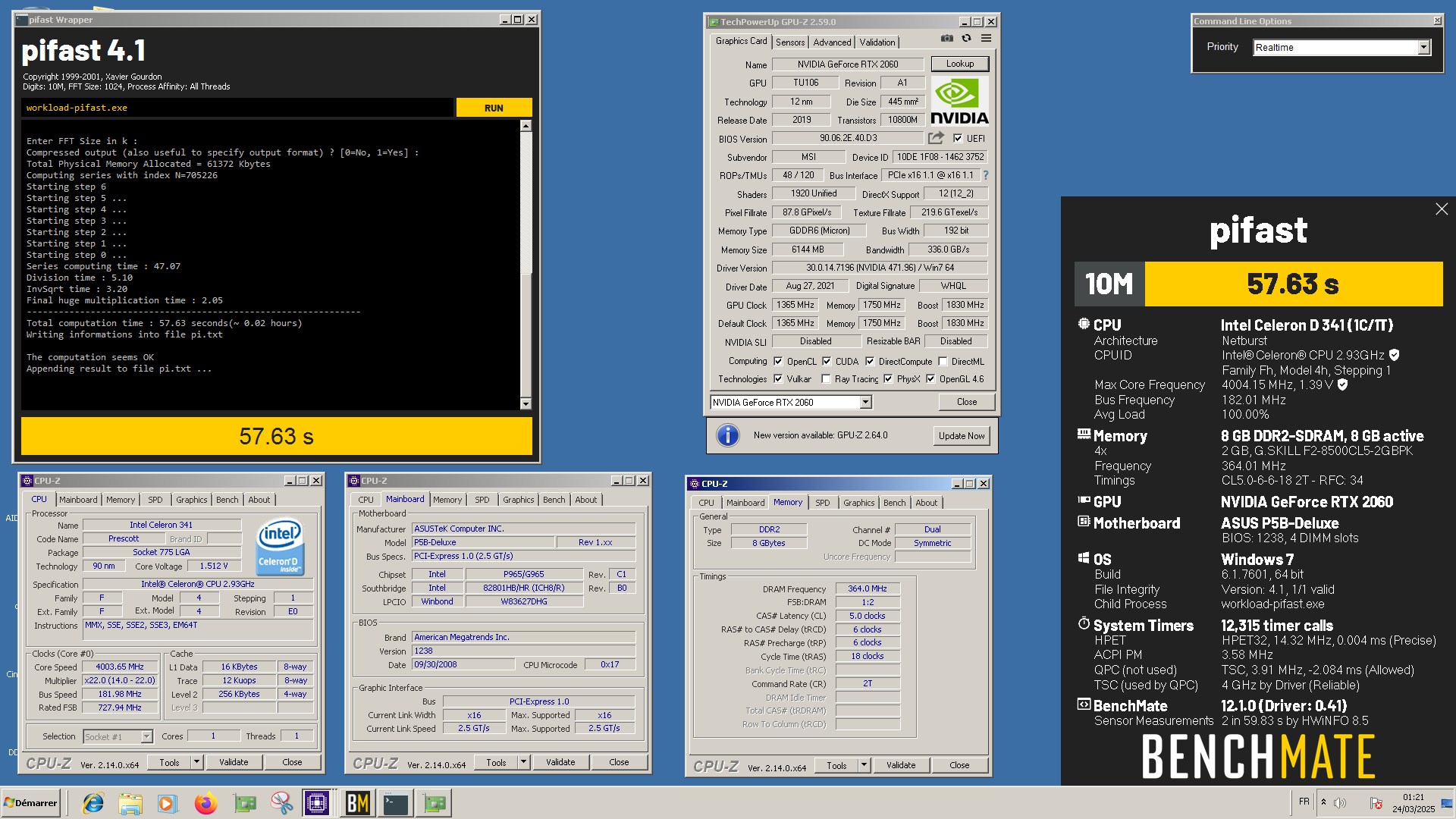Viewport: 1456px width, 819px height.
Task: Open the Socket #1 selection dropdown in CPU-Z
Action: [146, 736]
